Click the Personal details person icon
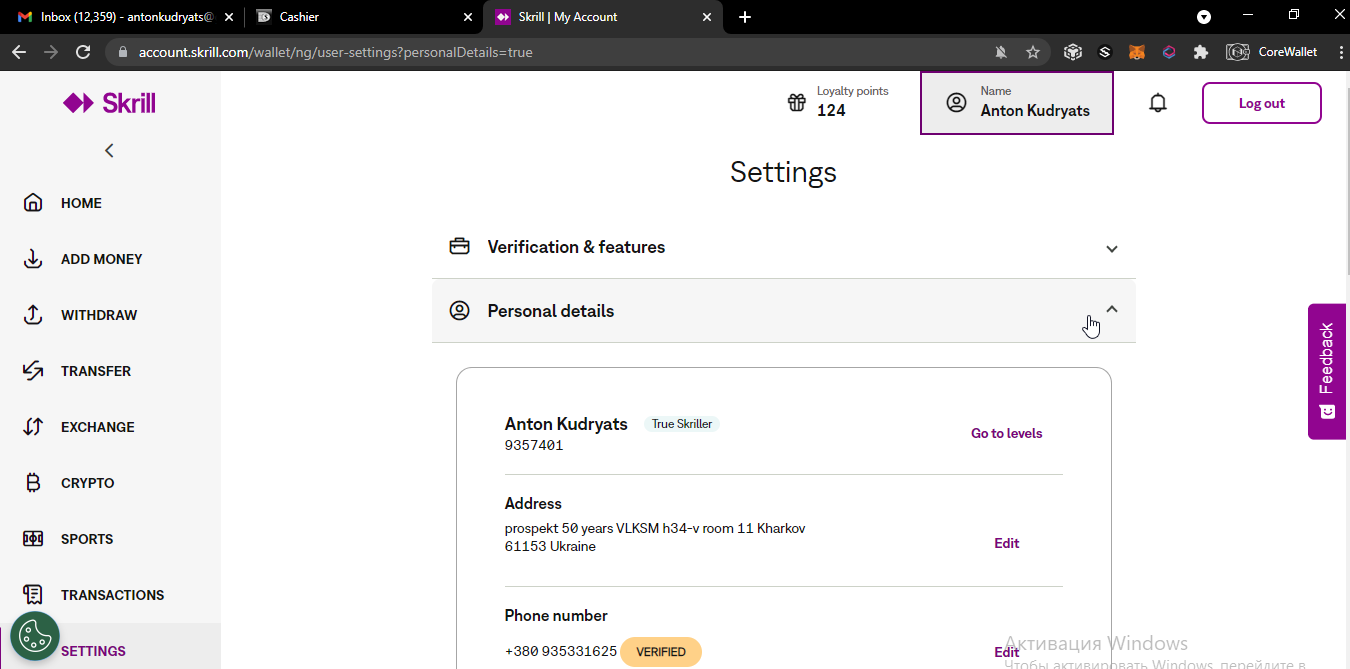The image size is (1350, 669). [459, 310]
